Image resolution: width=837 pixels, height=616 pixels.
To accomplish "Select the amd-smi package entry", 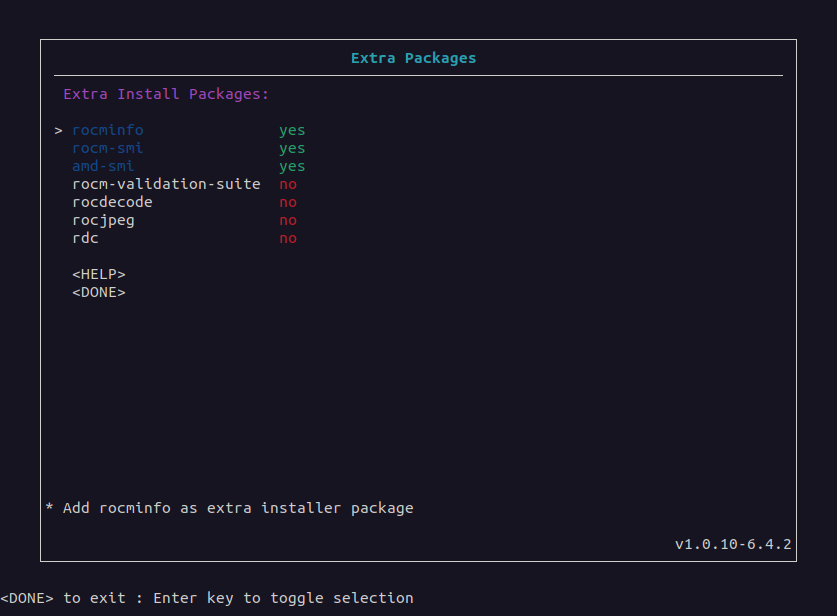I will [x=103, y=167].
